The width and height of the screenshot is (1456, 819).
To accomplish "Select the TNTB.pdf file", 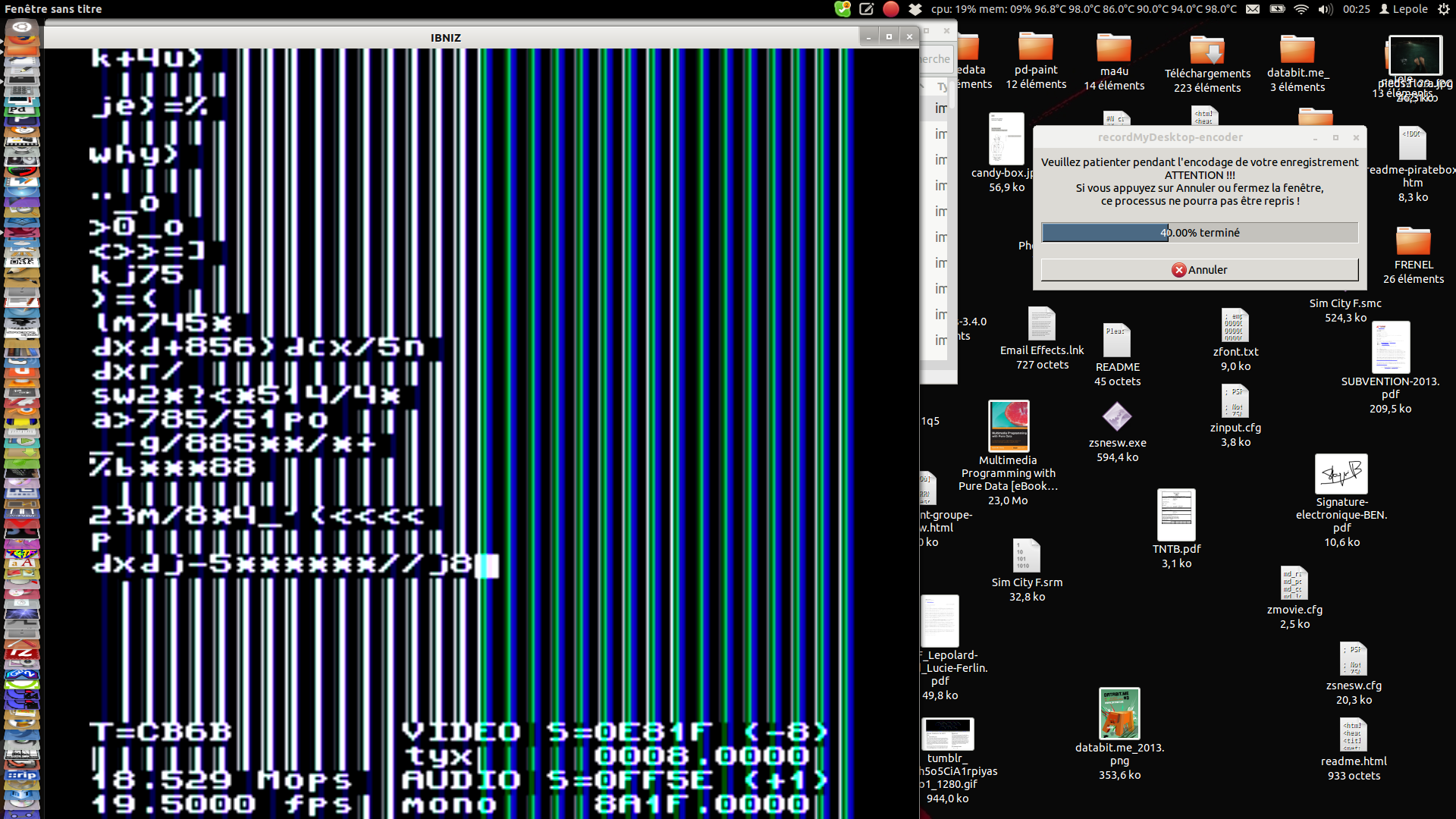I will 1176,515.
